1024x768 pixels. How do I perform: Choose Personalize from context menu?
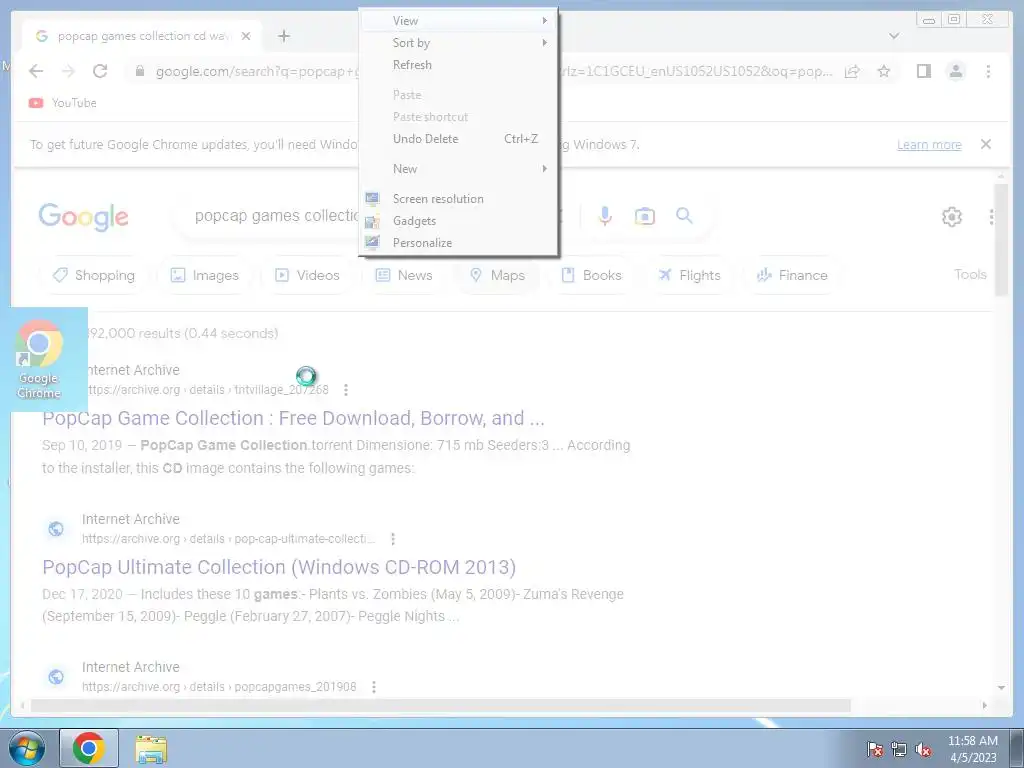458,242
